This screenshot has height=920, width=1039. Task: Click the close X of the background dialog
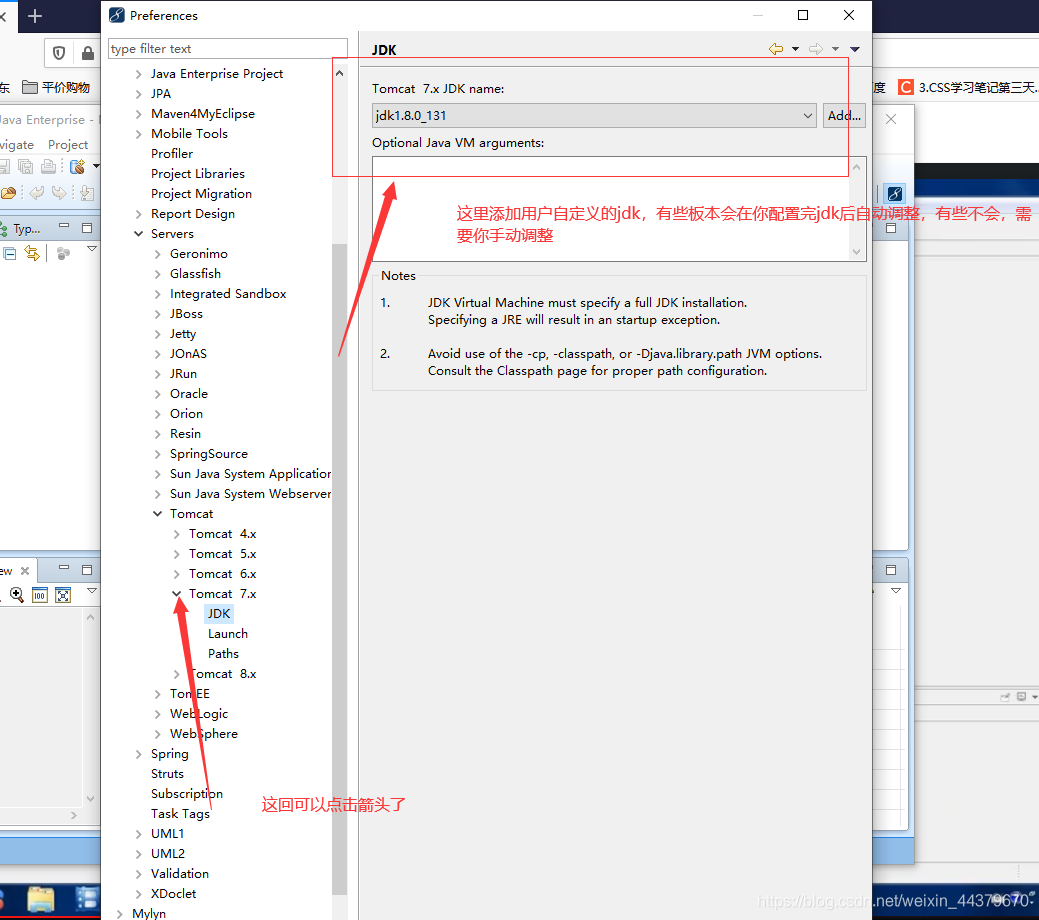pos(891,119)
